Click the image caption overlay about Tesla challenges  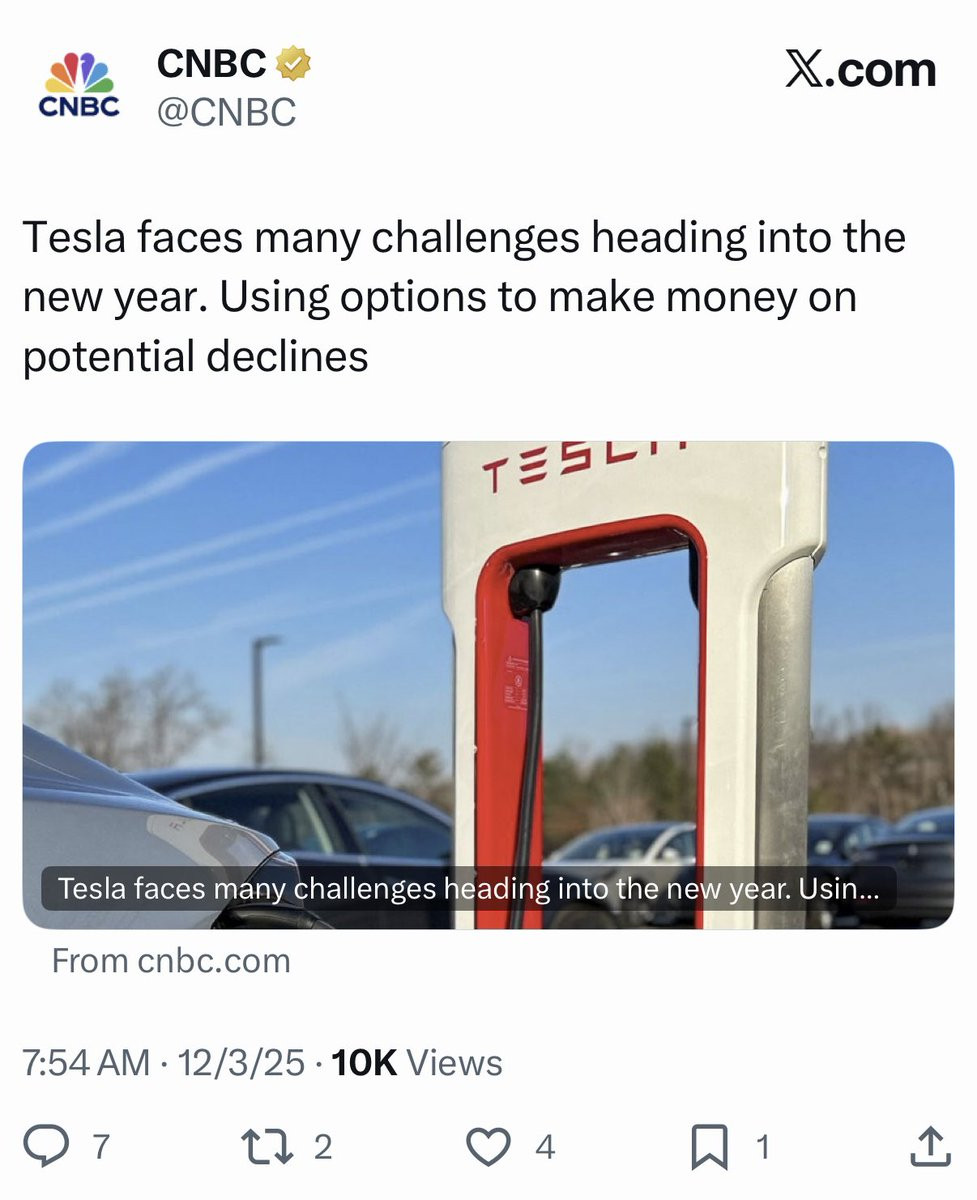pyautogui.click(x=468, y=888)
